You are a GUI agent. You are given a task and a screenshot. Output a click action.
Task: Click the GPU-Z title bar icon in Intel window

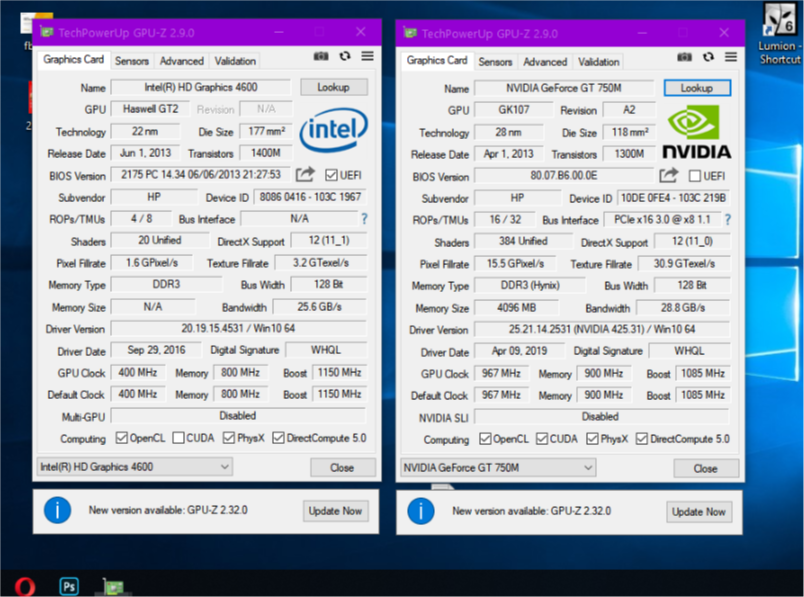[x=47, y=32]
